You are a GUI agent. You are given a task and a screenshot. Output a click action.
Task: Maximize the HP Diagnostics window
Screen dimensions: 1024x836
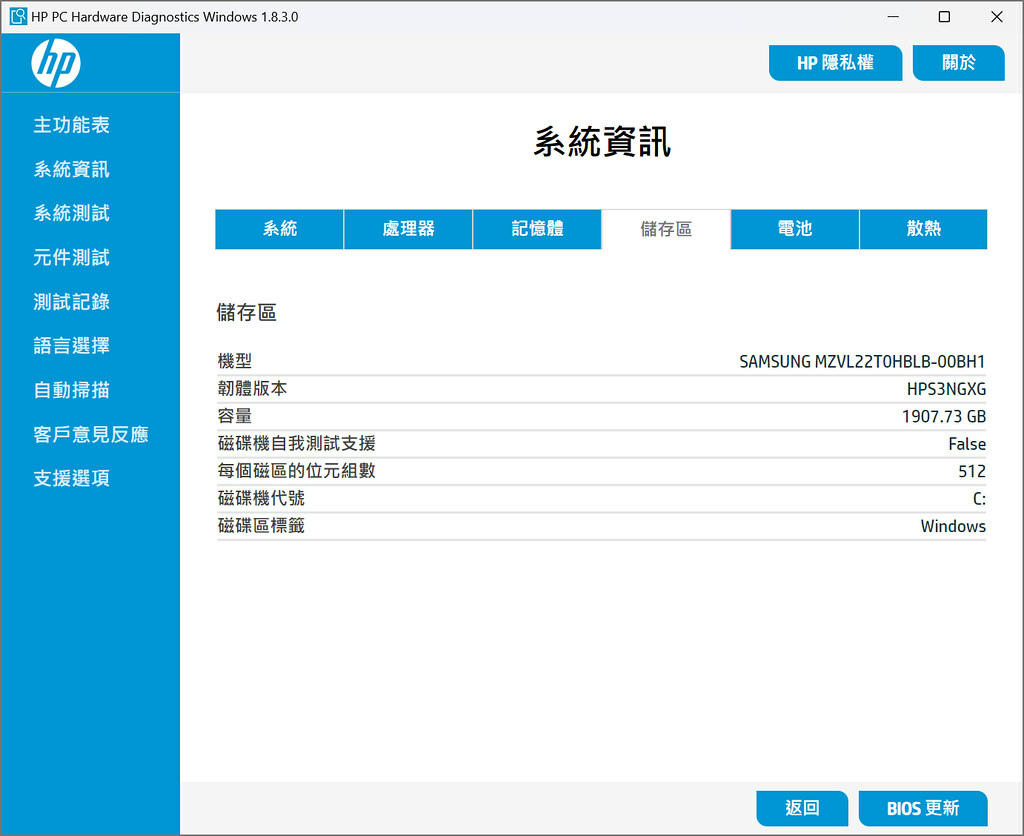[944, 16]
